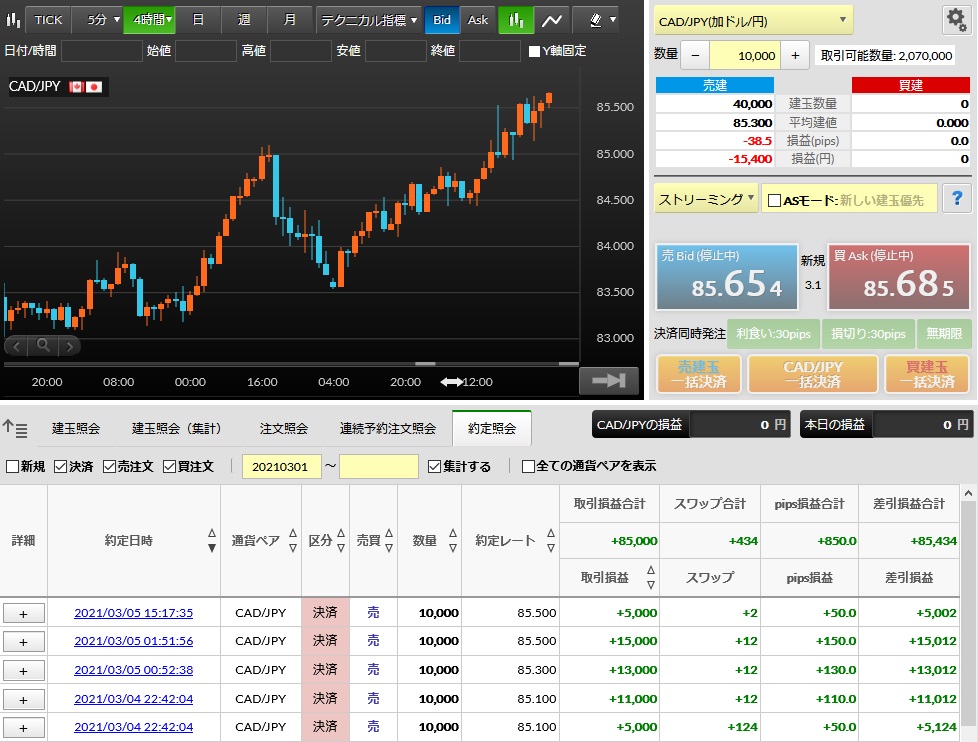Click the empty end date field
Screen dimensions: 978x742
[379, 466]
